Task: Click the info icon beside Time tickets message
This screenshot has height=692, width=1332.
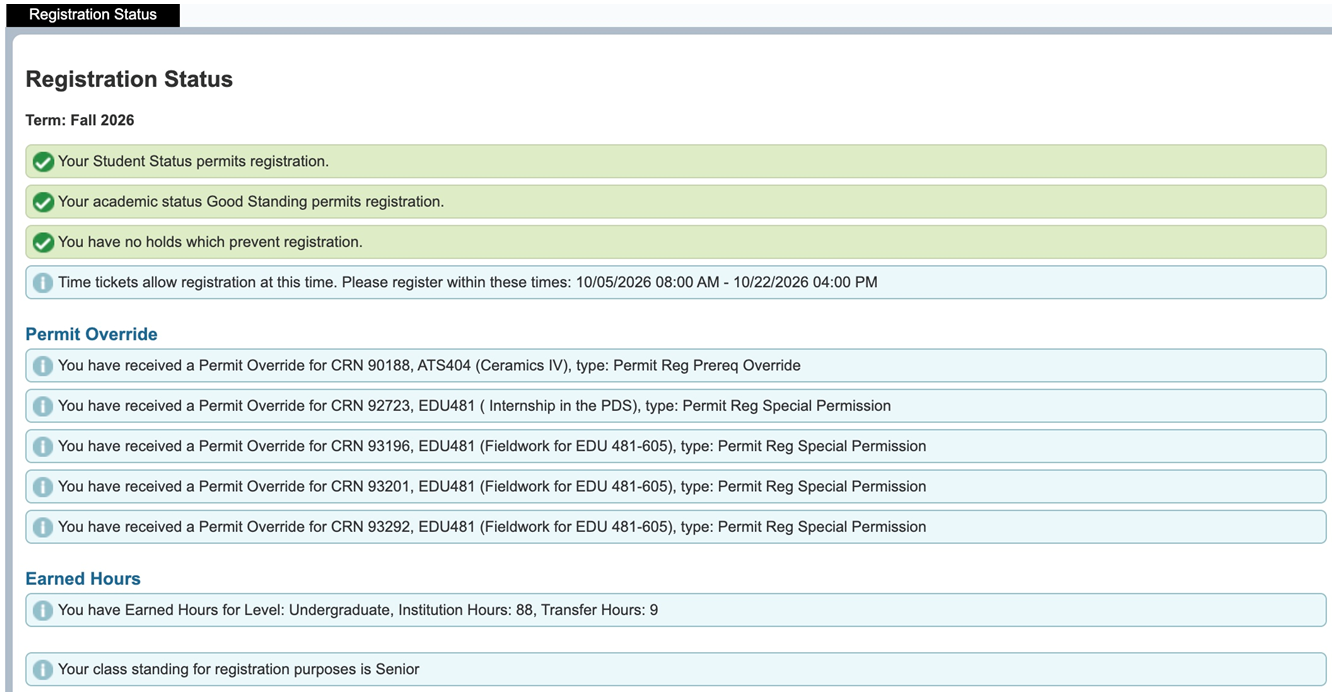Action: click(x=43, y=283)
